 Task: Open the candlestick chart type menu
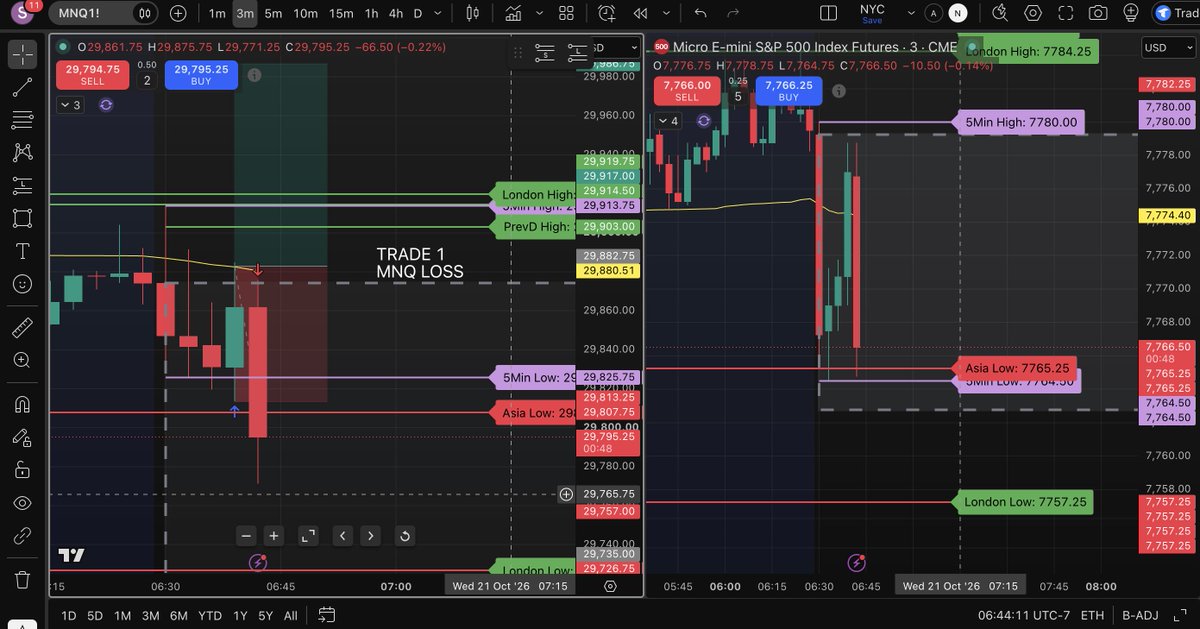point(473,14)
